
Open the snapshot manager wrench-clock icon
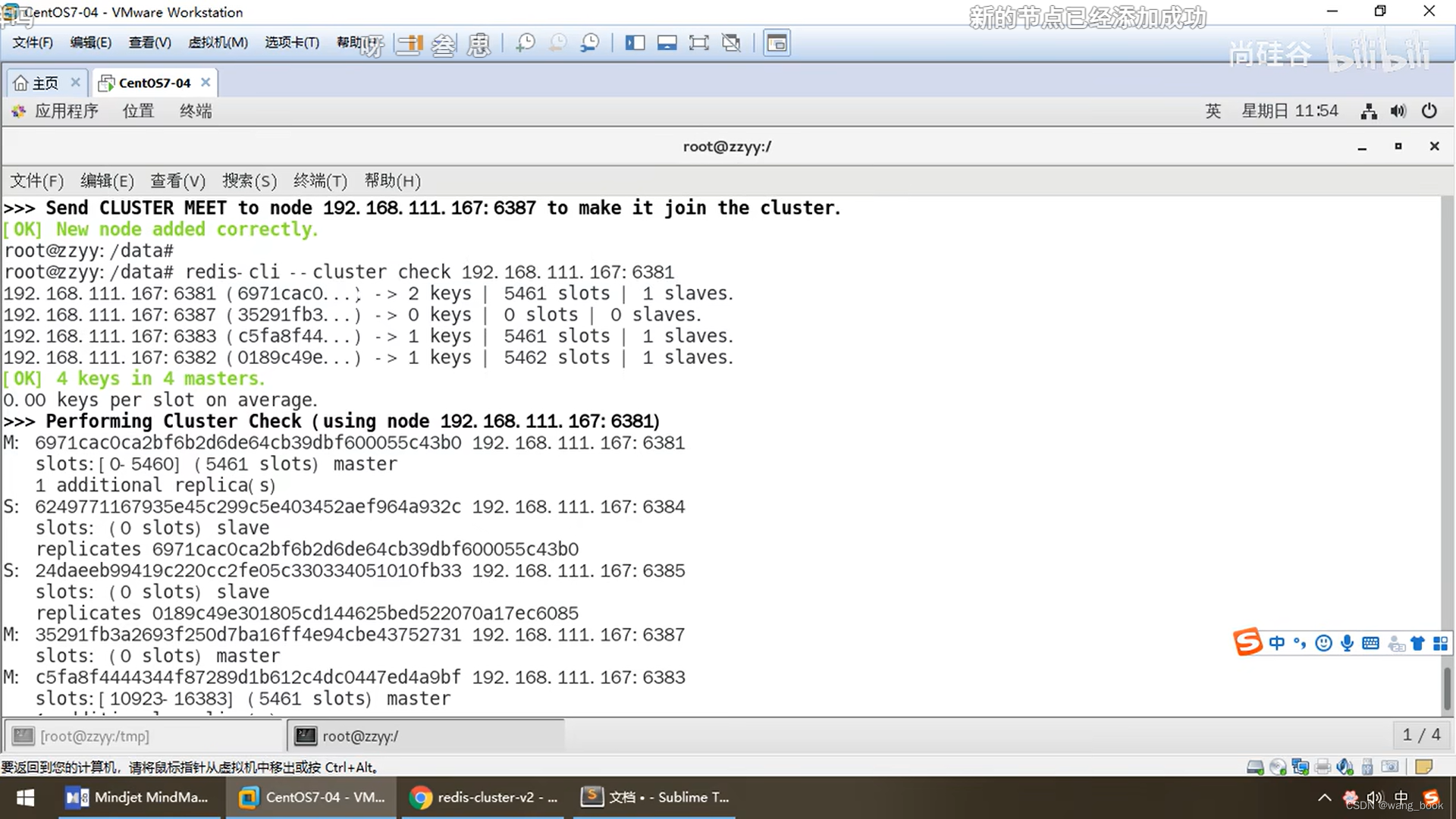point(589,43)
